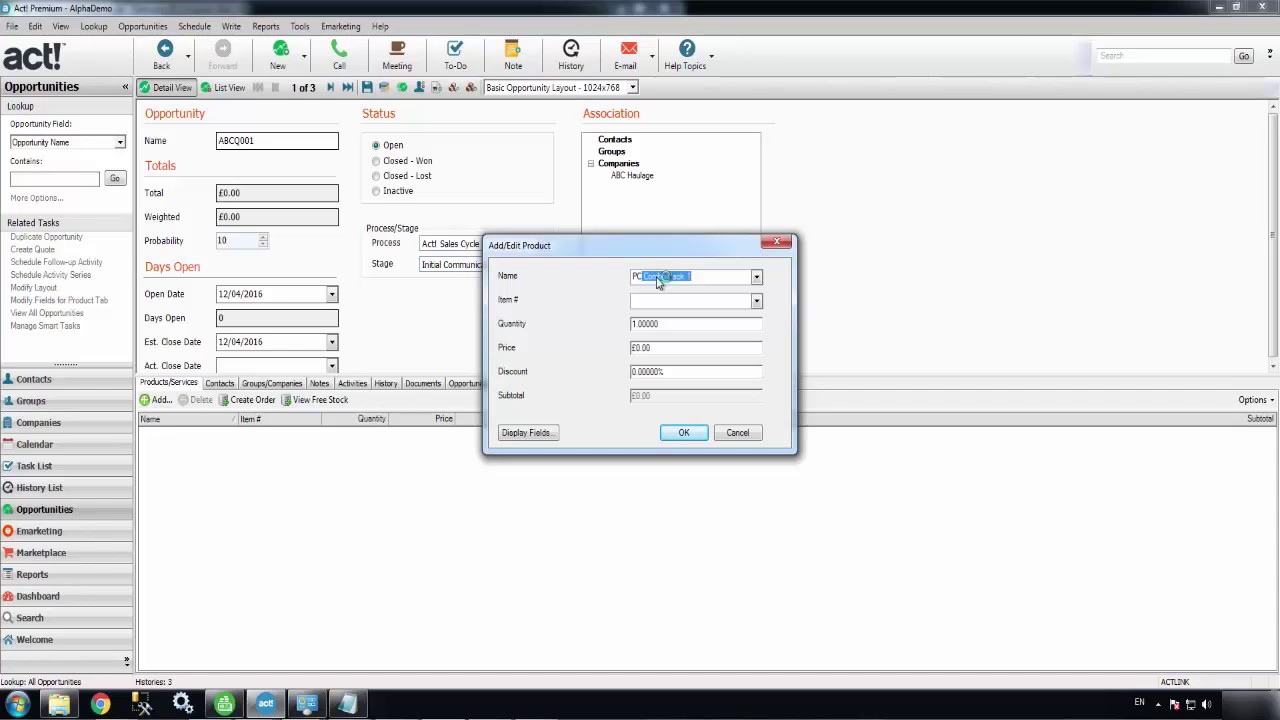Open the Reports menu

pyautogui.click(x=266, y=27)
